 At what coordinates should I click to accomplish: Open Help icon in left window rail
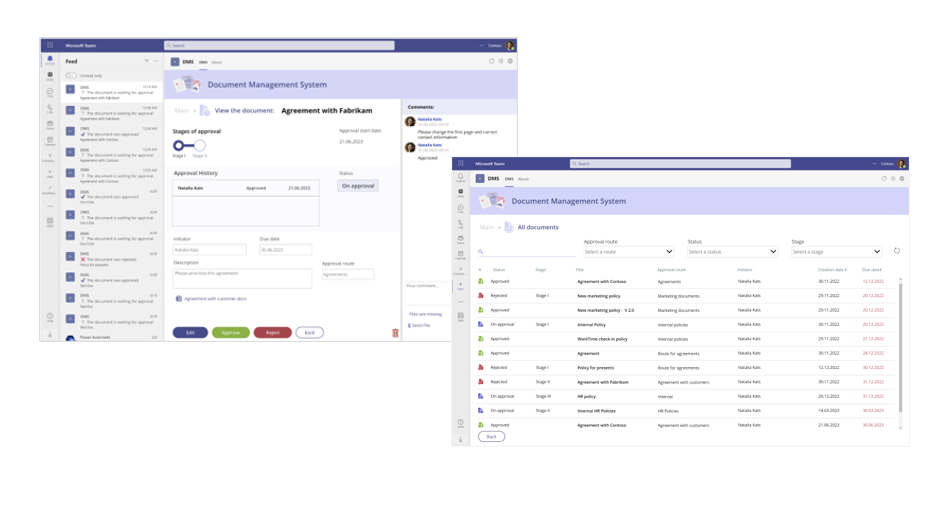49,316
